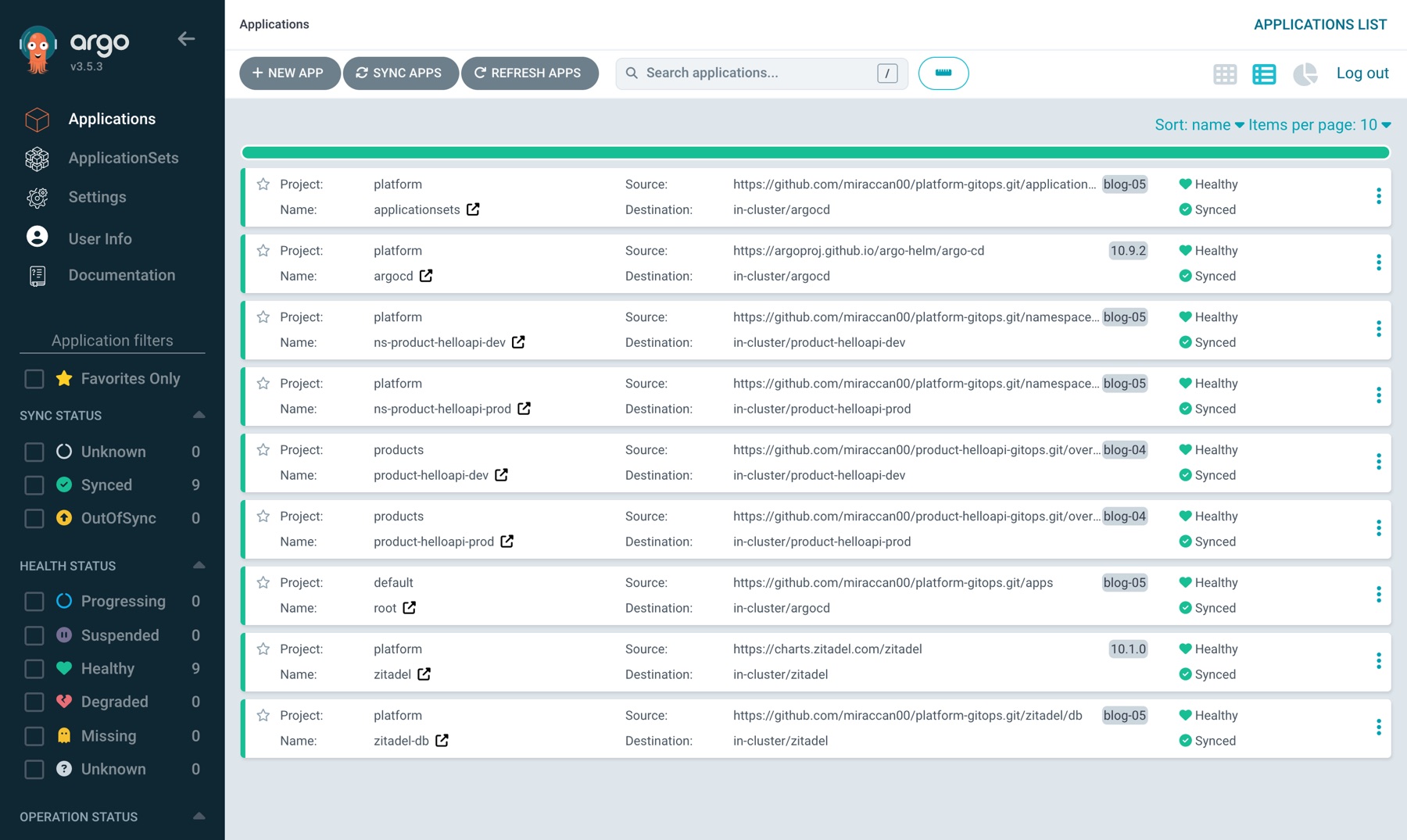Check the Healthy health filter
Screen dimensions: 1407x840
34,669
